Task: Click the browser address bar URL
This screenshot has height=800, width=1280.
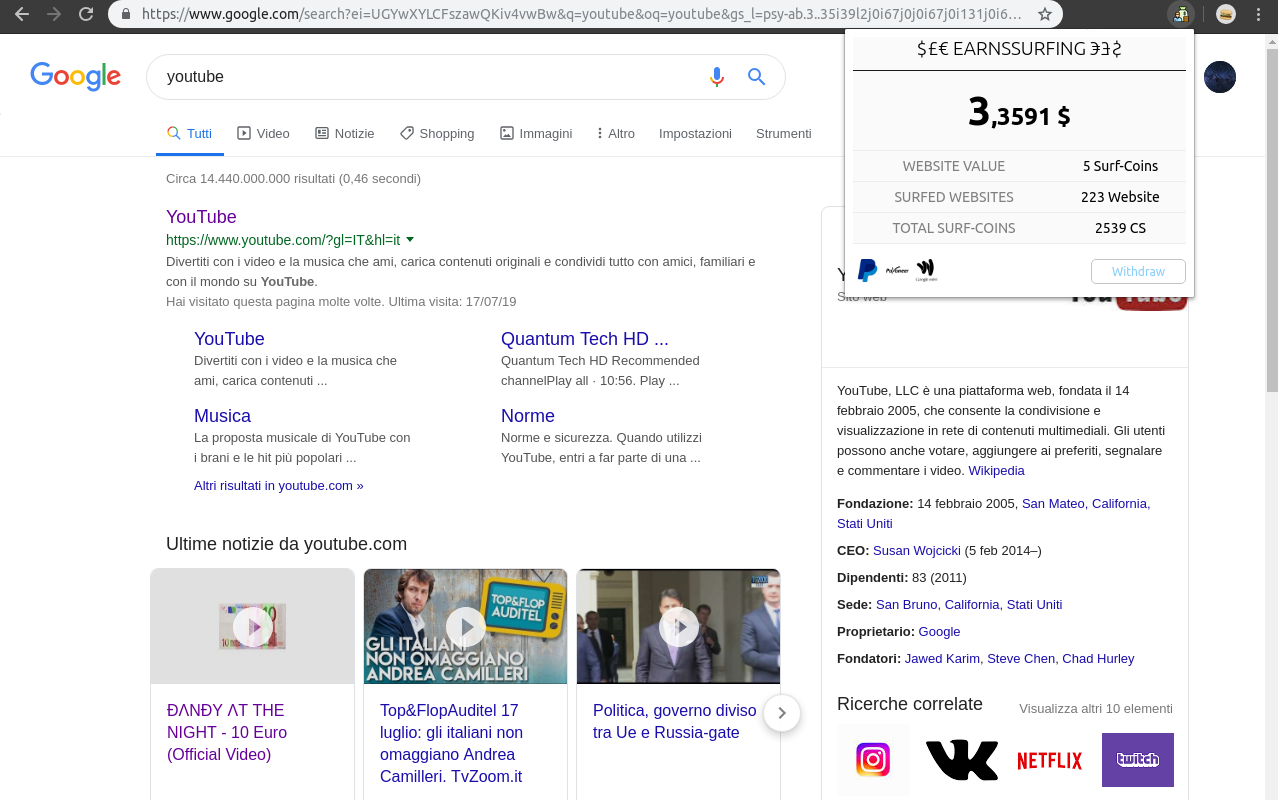Action: (582, 14)
